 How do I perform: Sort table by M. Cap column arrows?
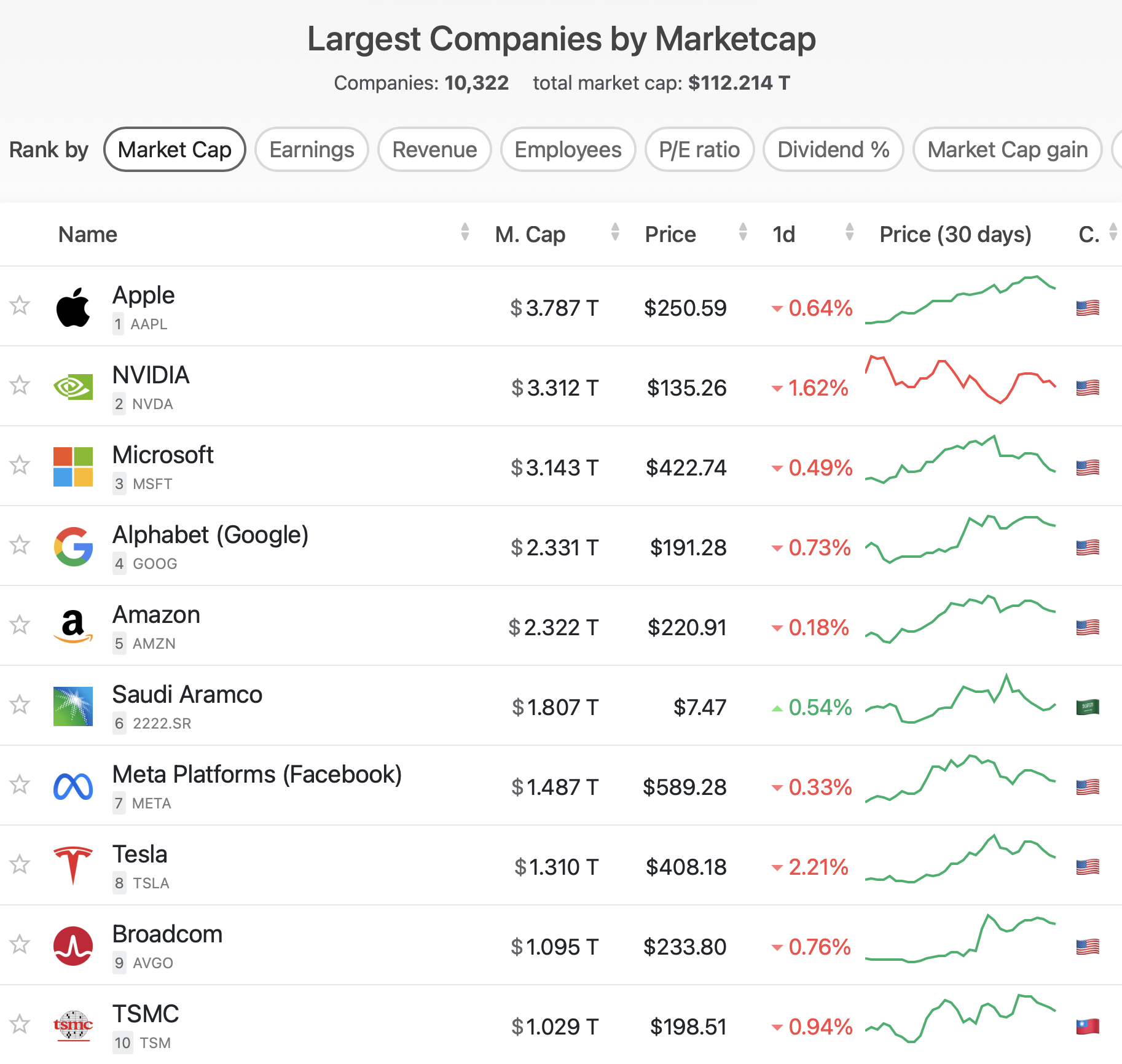pos(615,232)
